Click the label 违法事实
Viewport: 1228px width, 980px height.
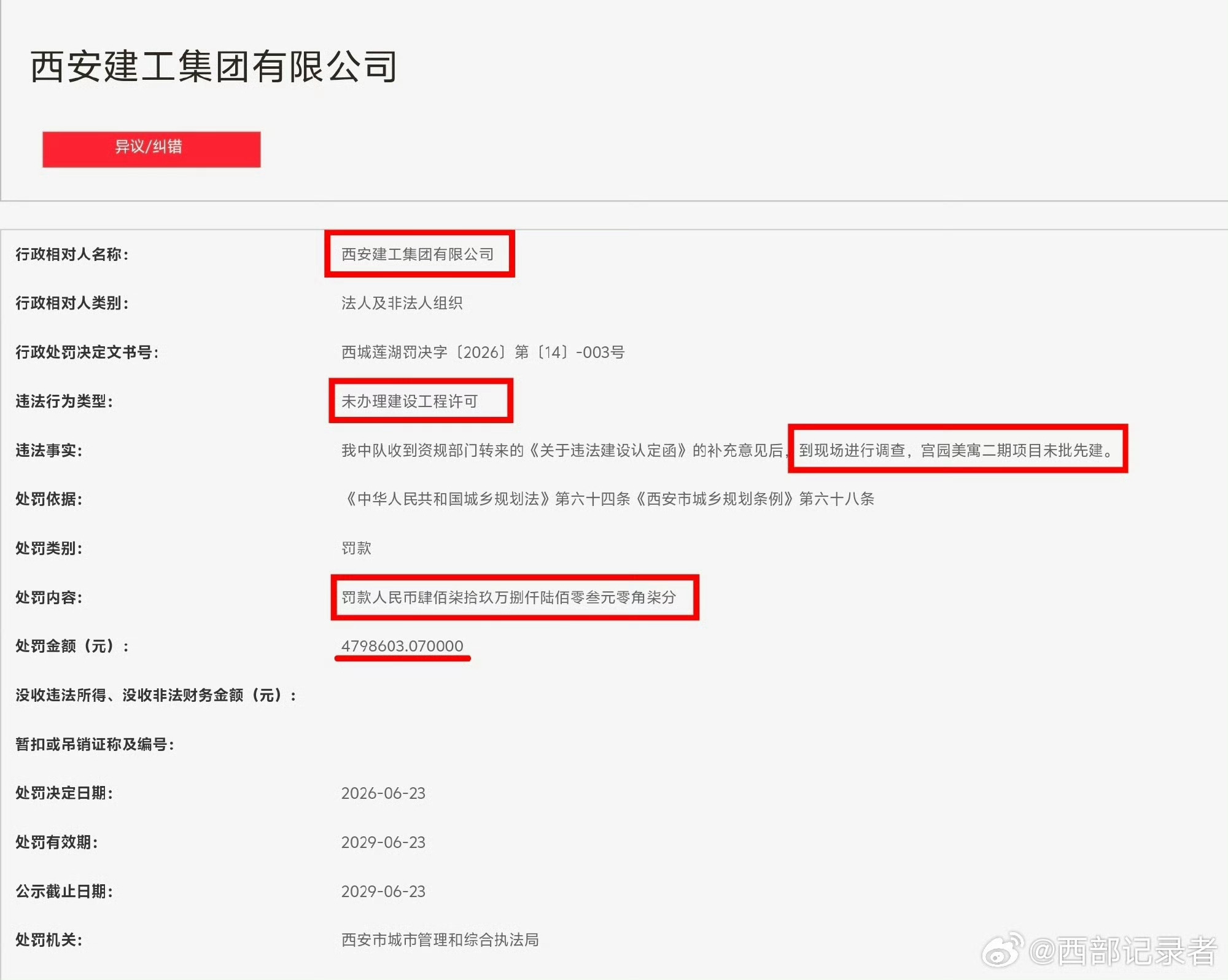49,450
